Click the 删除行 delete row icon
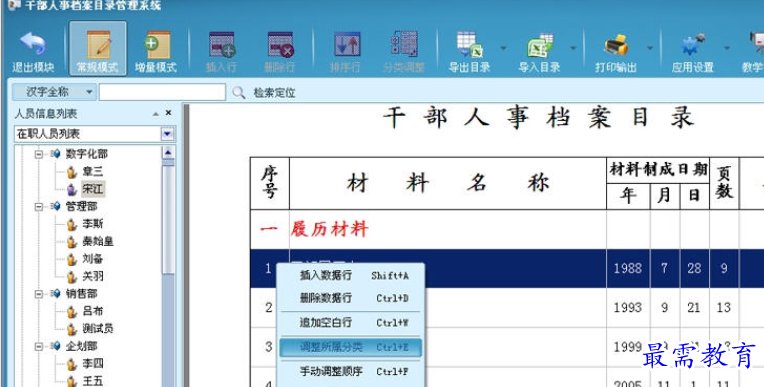764x387 pixels. [x=280, y=44]
